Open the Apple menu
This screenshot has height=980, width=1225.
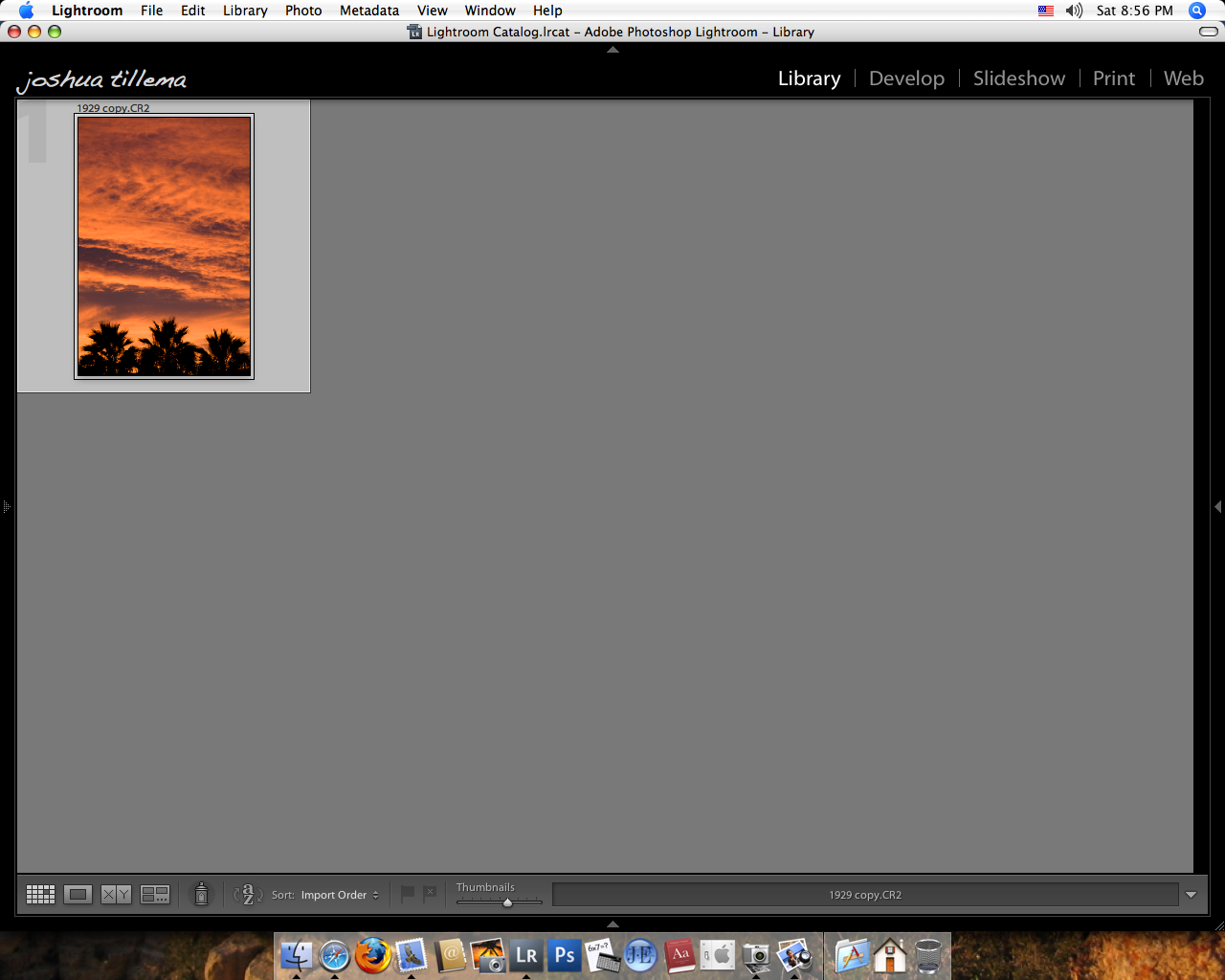(26, 11)
